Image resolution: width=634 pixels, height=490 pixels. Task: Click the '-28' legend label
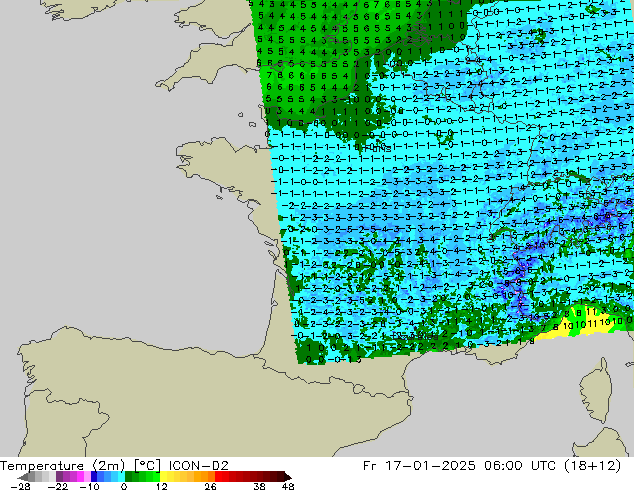pyautogui.click(x=19, y=486)
